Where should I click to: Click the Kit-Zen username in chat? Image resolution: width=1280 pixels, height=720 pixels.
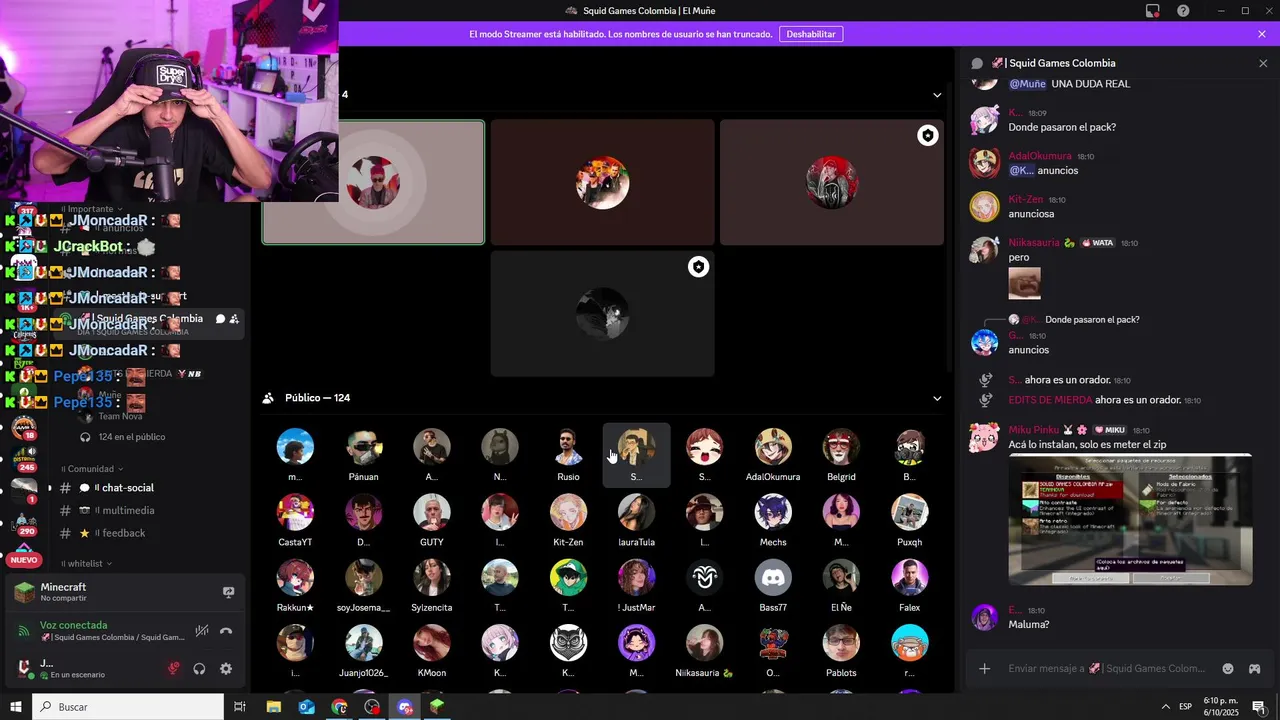tap(1026, 200)
